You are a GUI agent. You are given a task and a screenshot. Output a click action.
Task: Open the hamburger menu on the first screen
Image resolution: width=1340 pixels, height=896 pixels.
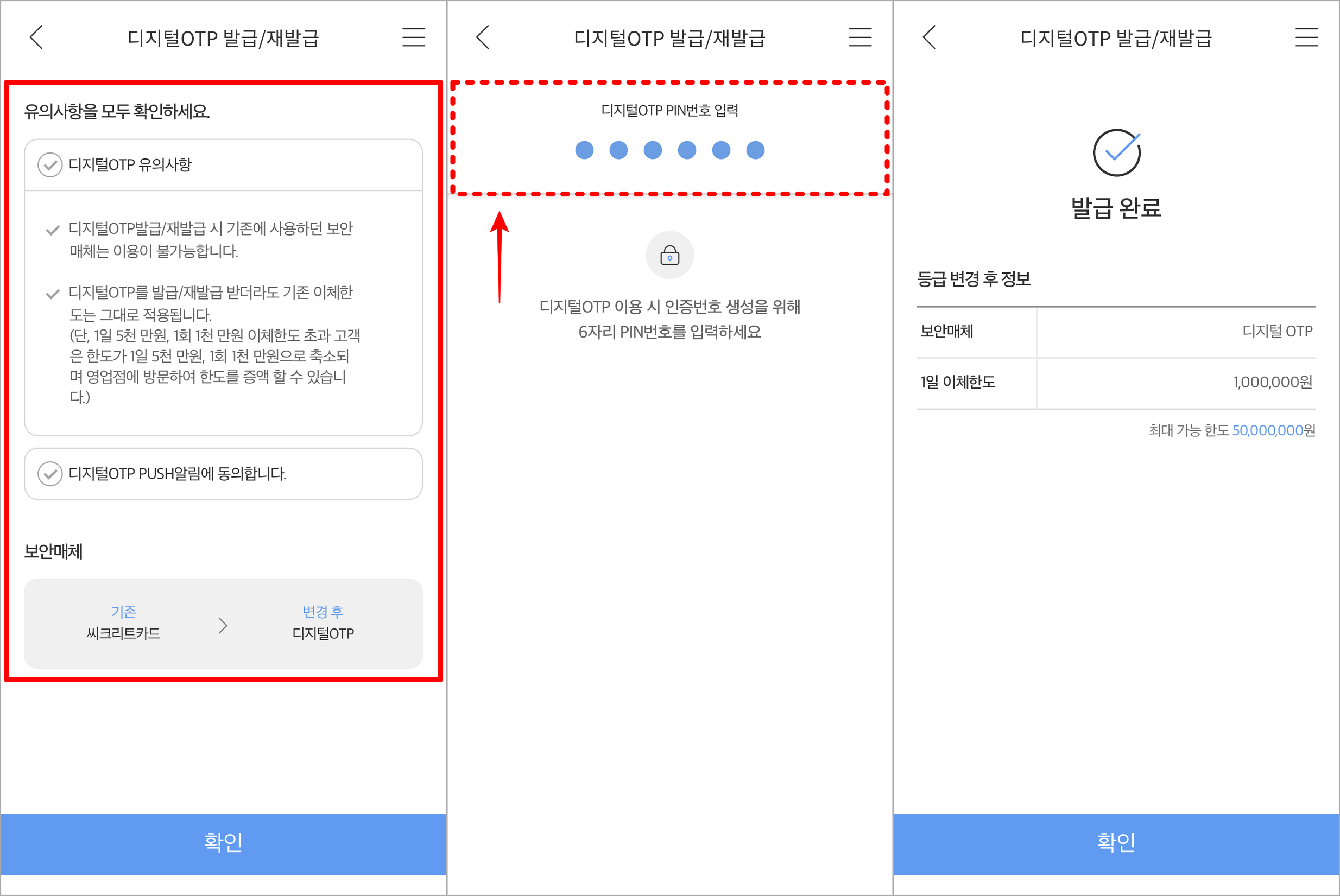click(413, 37)
